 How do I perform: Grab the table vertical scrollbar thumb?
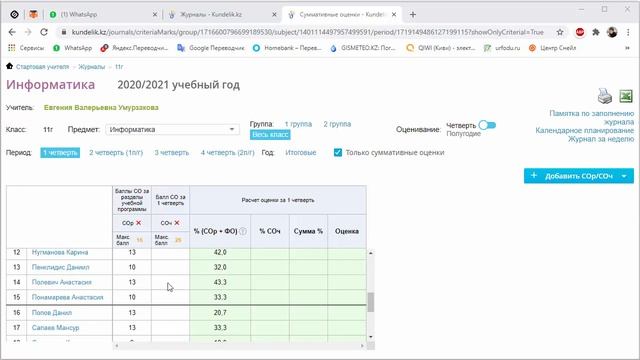(371, 302)
